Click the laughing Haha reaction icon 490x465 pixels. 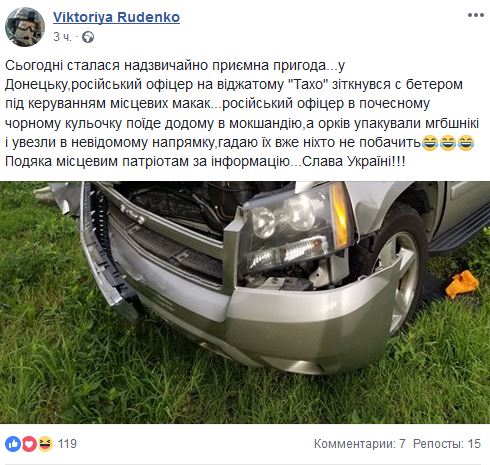(x=45, y=444)
